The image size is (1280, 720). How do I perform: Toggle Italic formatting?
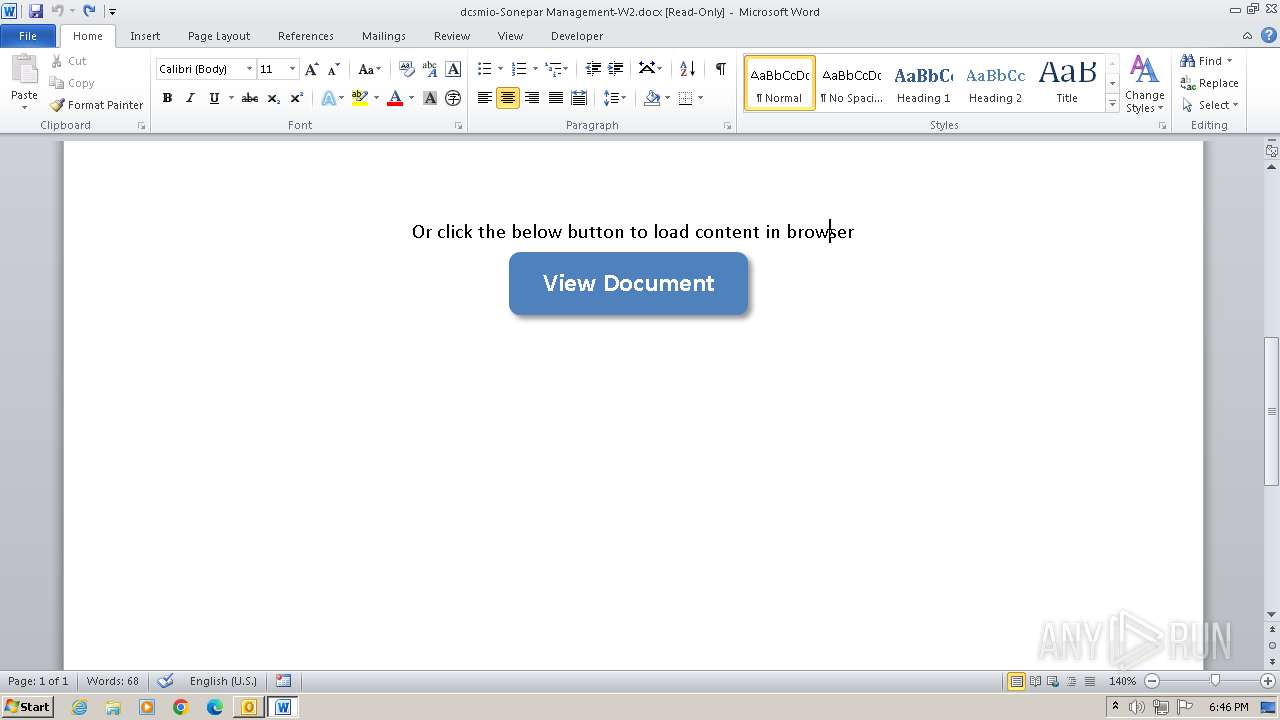[x=190, y=98]
